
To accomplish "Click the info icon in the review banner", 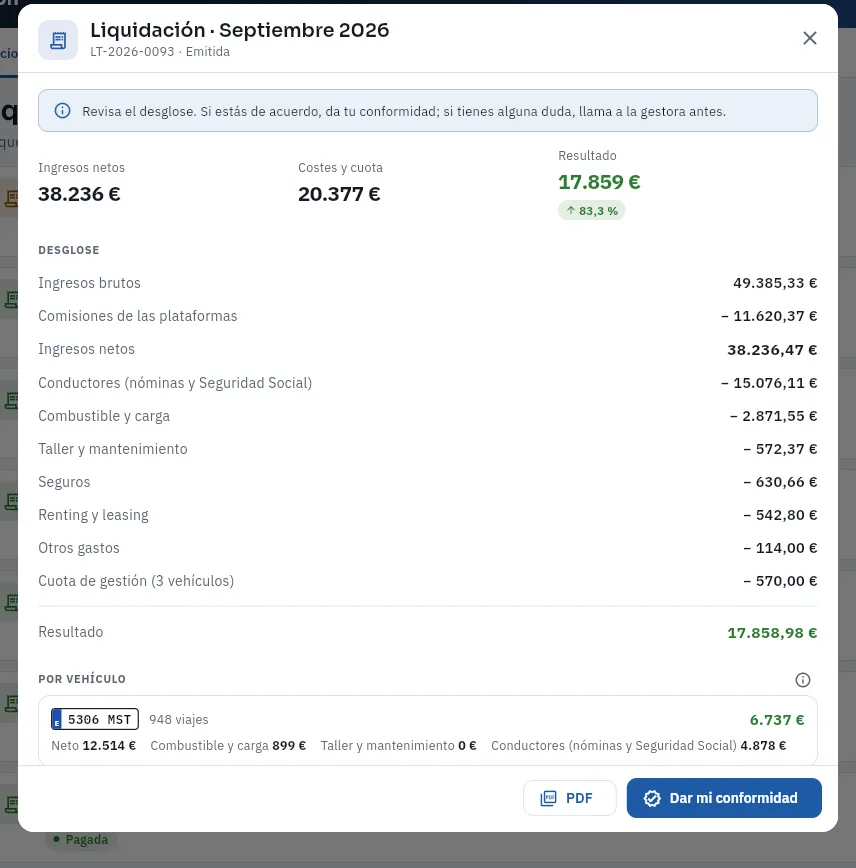I will [x=63, y=111].
